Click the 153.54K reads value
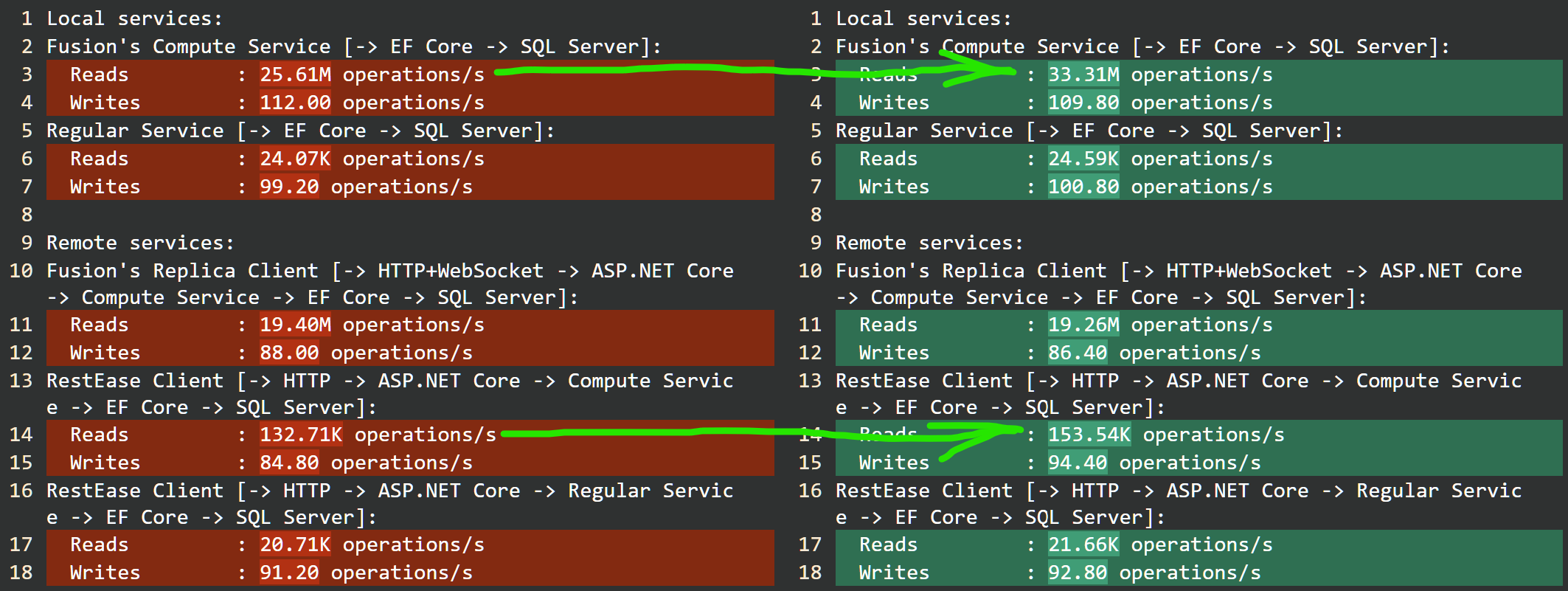The width and height of the screenshot is (1568, 591). [1089, 435]
